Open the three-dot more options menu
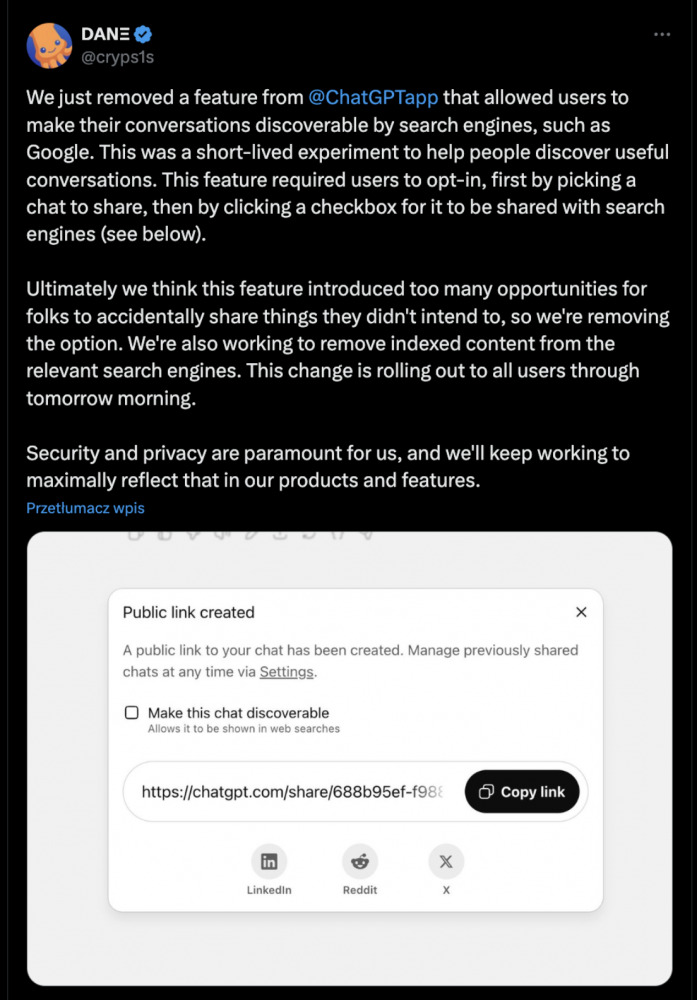Image resolution: width=697 pixels, height=1000 pixels. 662,34
